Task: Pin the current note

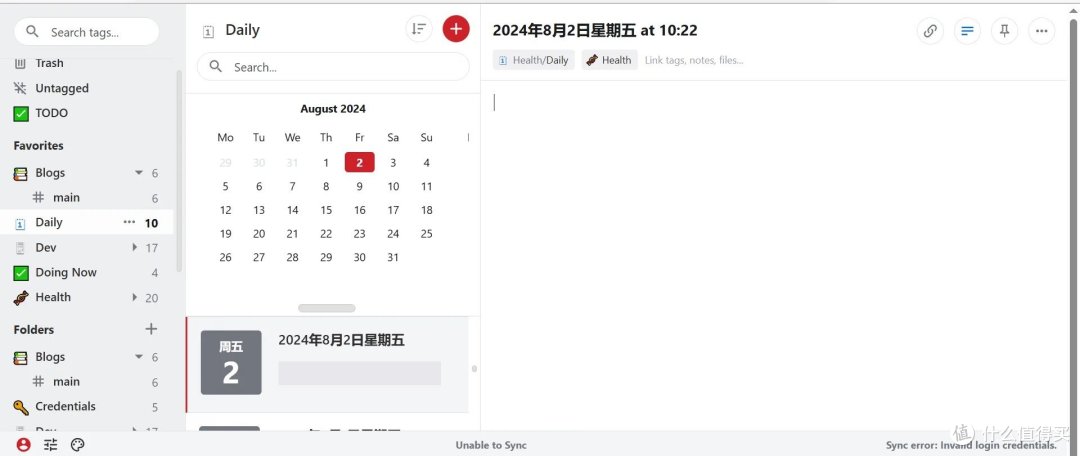Action: [1004, 30]
